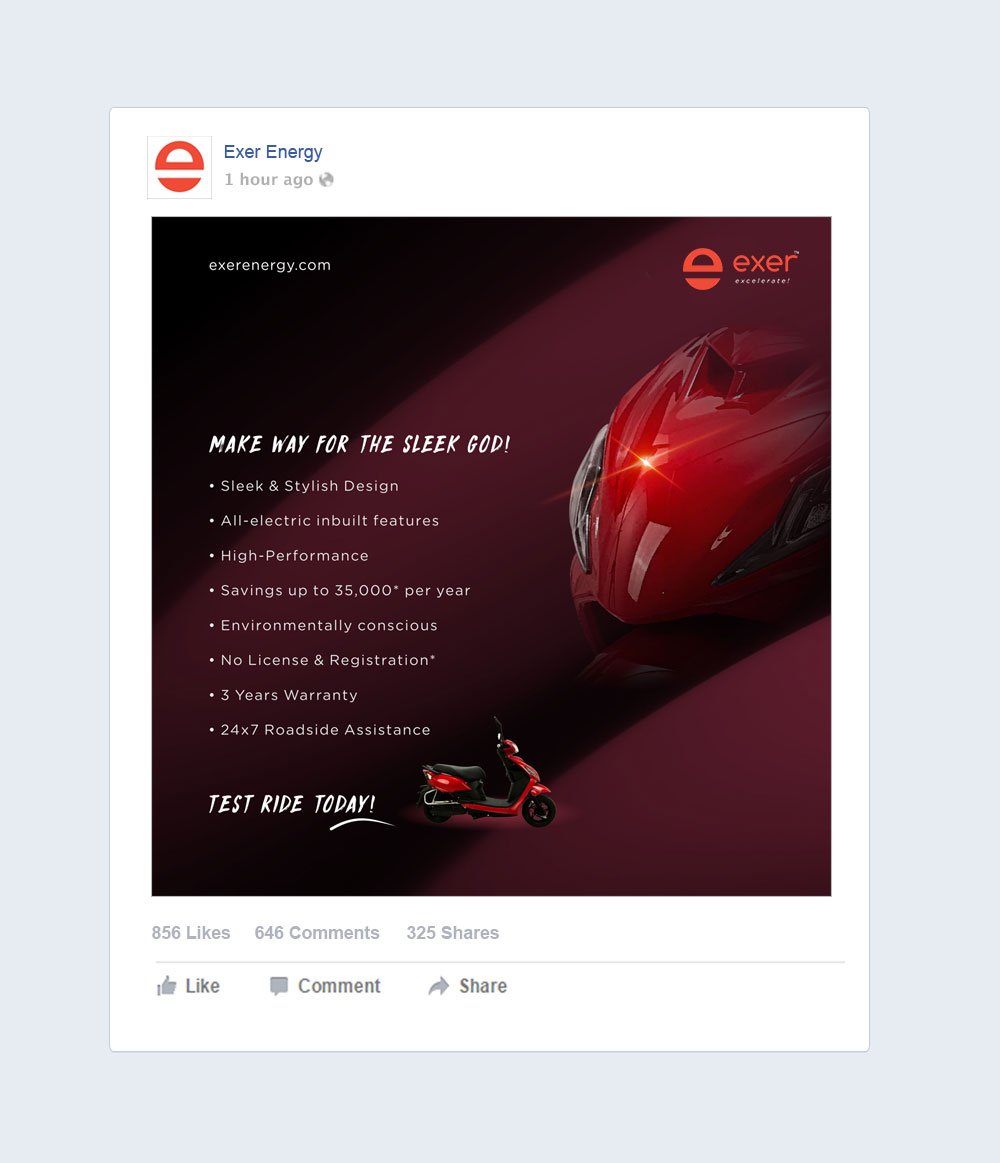This screenshot has width=1000, height=1163.
Task: Click the public globe privacy icon
Action: click(x=326, y=179)
